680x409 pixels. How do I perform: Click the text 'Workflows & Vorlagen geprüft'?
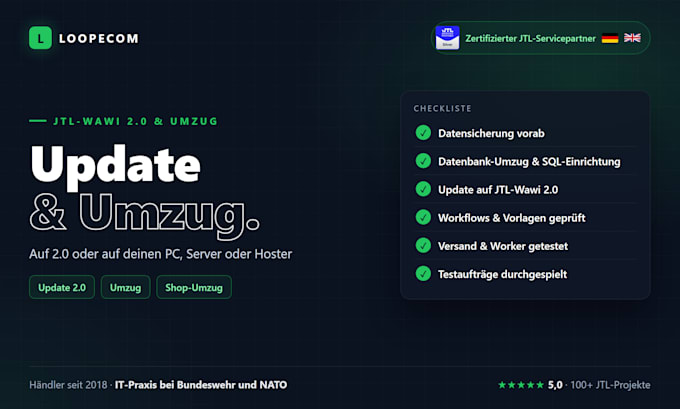click(x=512, y=218)
